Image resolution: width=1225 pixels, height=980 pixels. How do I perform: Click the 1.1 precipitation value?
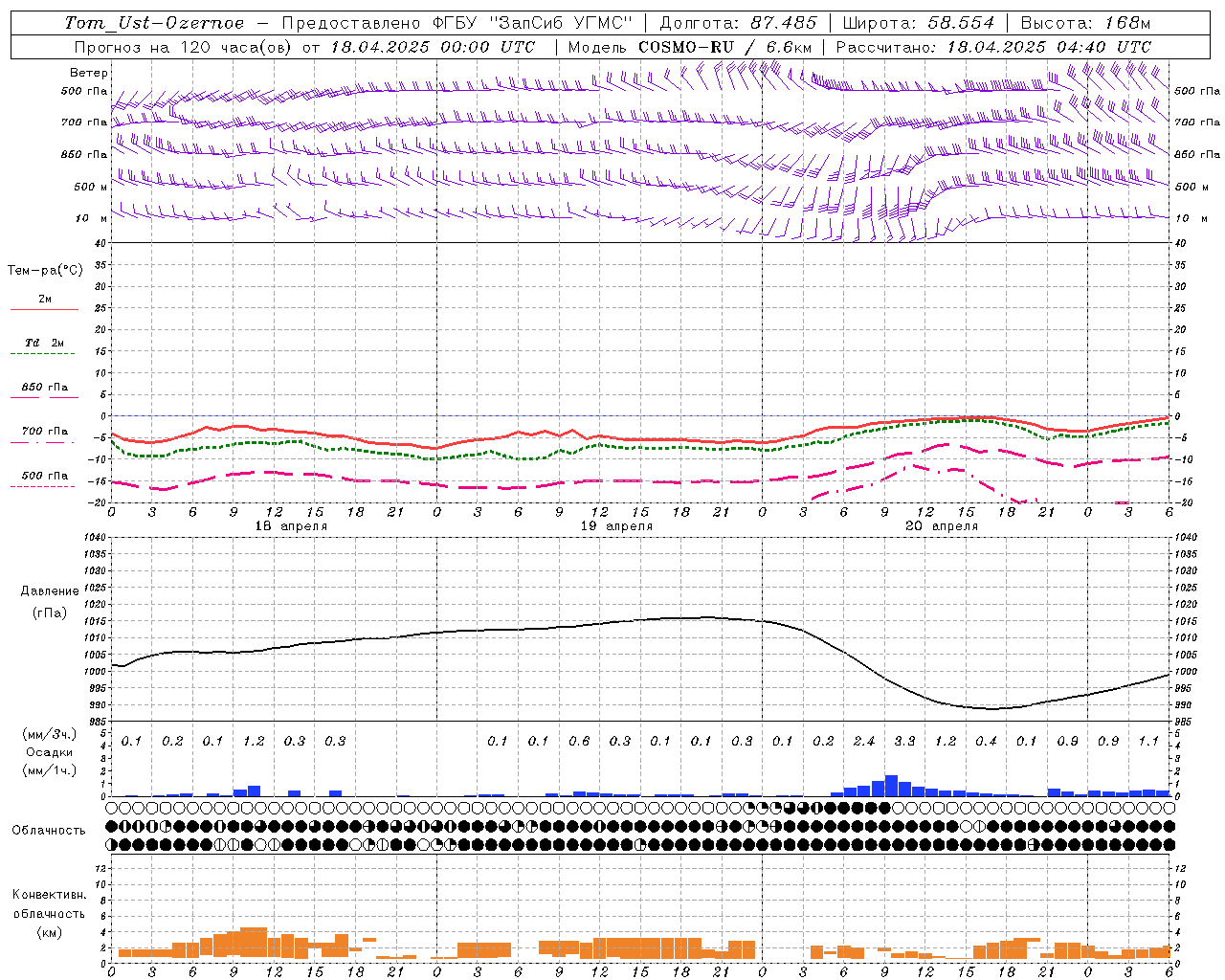(1148, 742)
